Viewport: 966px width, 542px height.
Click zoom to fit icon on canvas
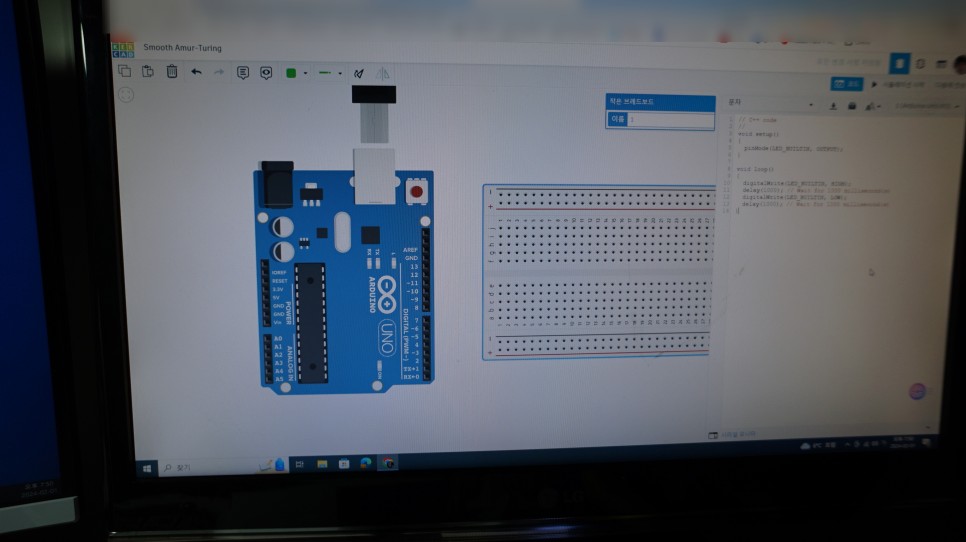click(126, 95)
